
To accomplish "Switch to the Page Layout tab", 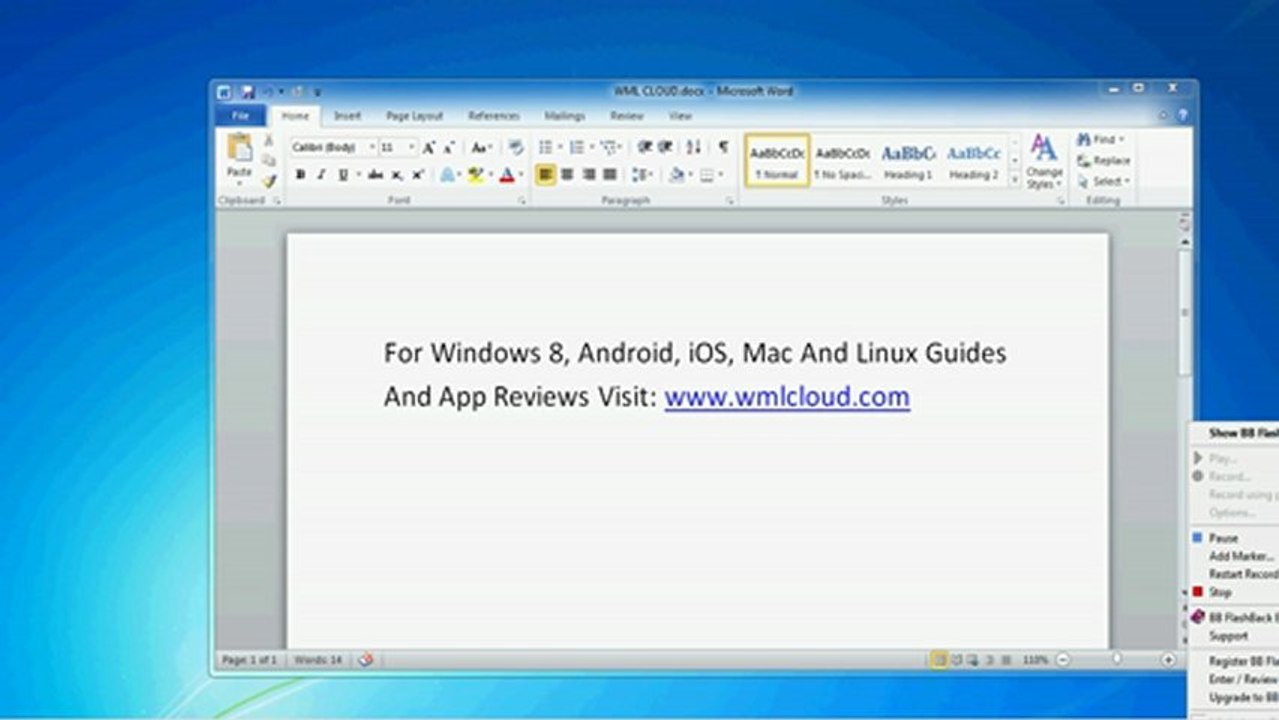I will click(414, 116).
